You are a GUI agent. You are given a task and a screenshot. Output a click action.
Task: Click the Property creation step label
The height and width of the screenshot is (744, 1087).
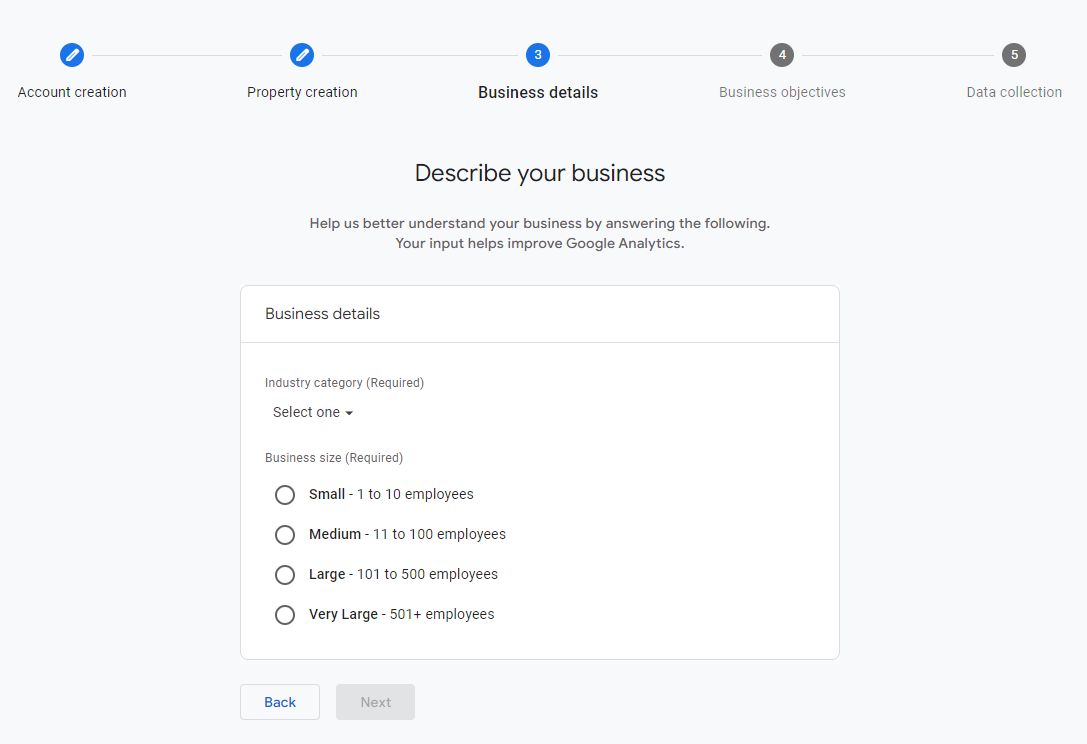pyautogui.click(x=302, y=91)
